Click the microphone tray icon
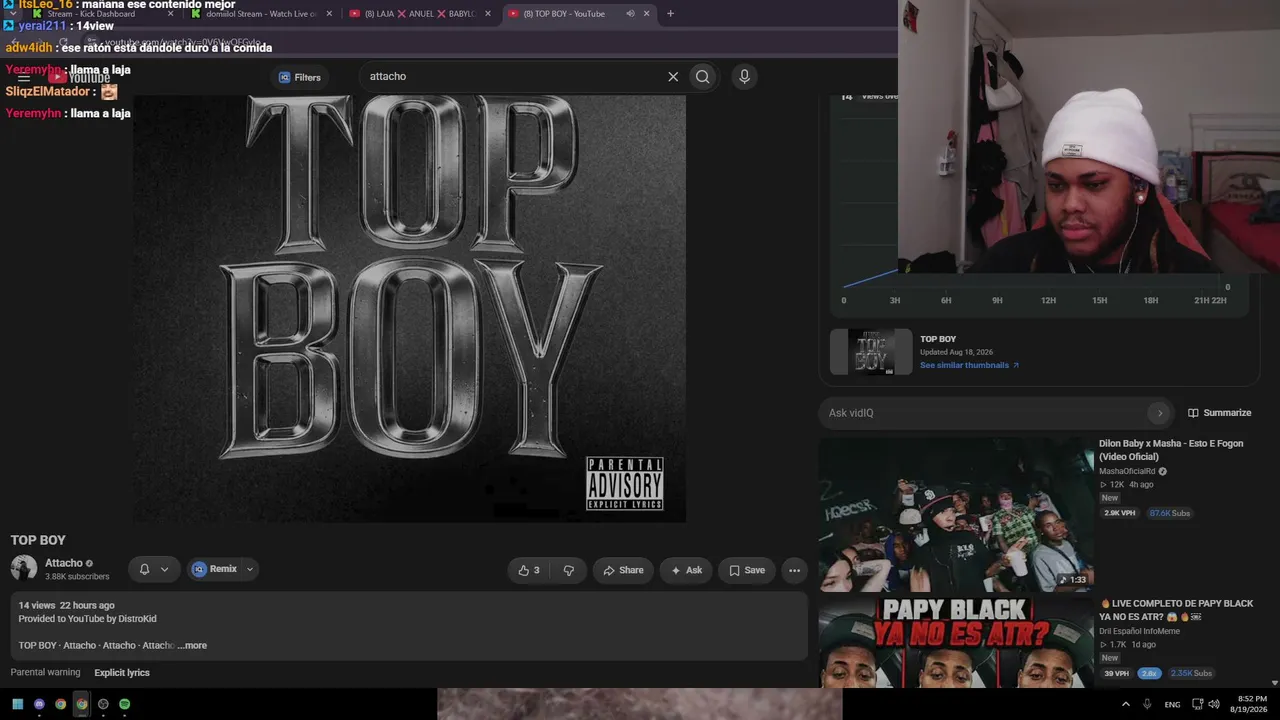Image resolution: width=1280 pixels, height=720 pixels. click(x=1147, y=704)
